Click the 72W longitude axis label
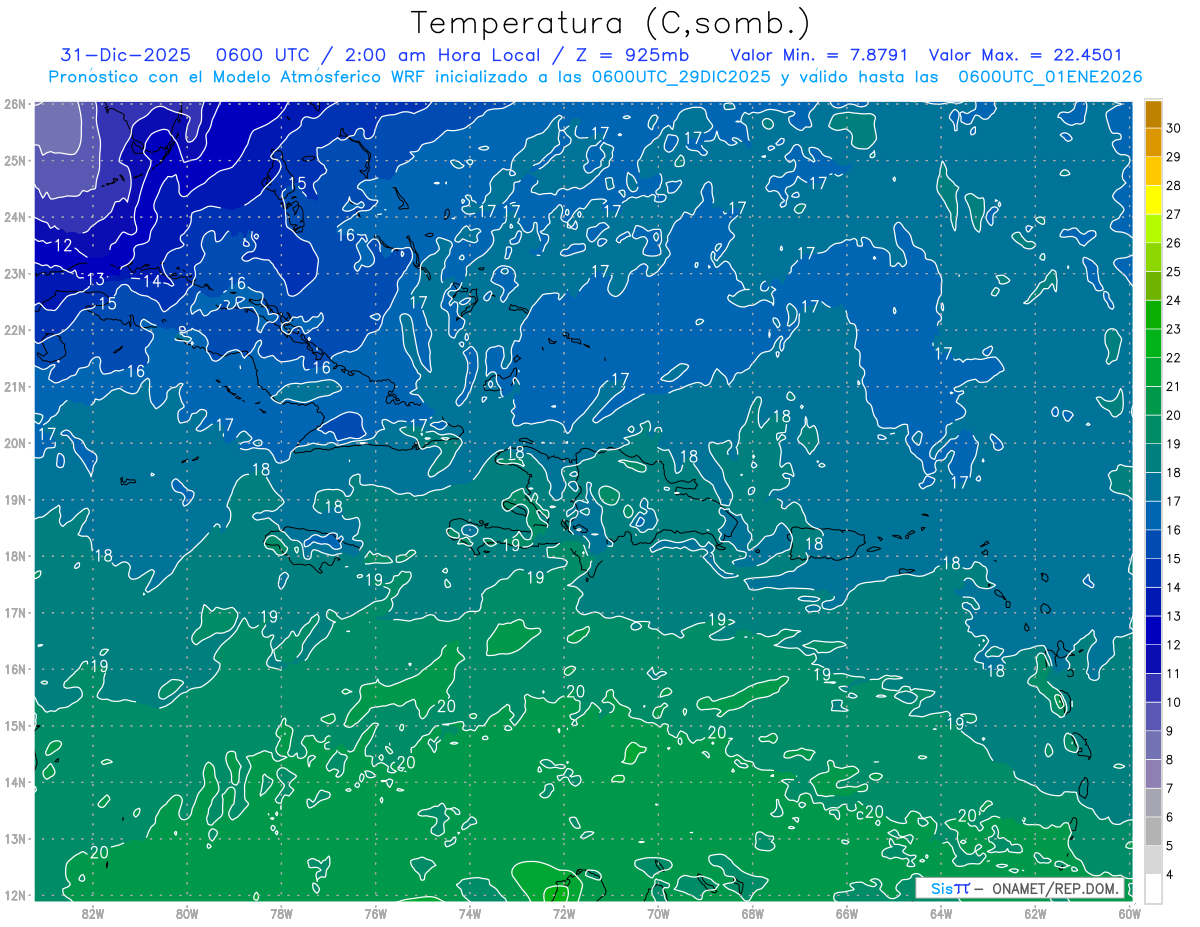This screenshot has width=1200, height=927. [x=564, y=912]
